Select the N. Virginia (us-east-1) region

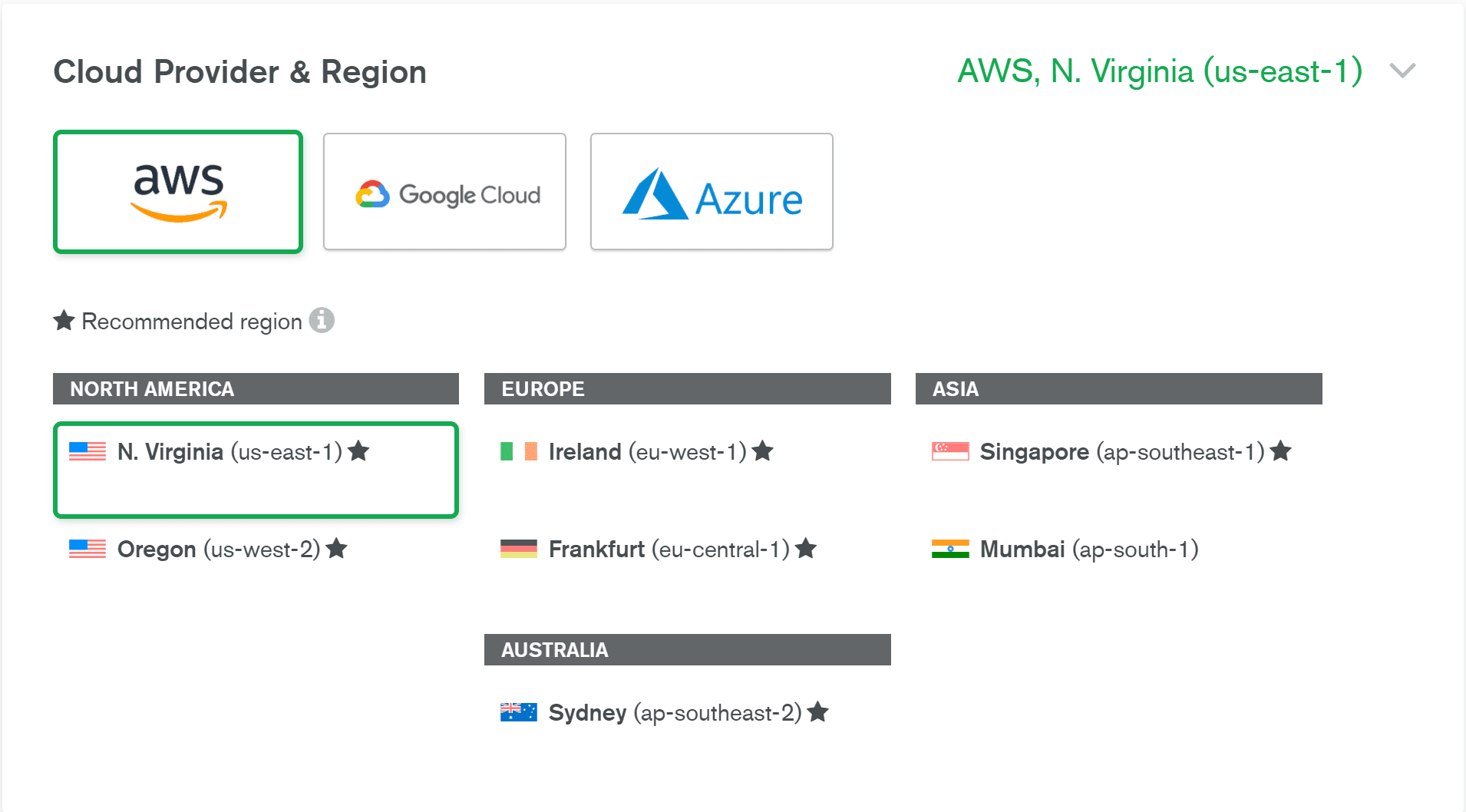coord(229,452)
